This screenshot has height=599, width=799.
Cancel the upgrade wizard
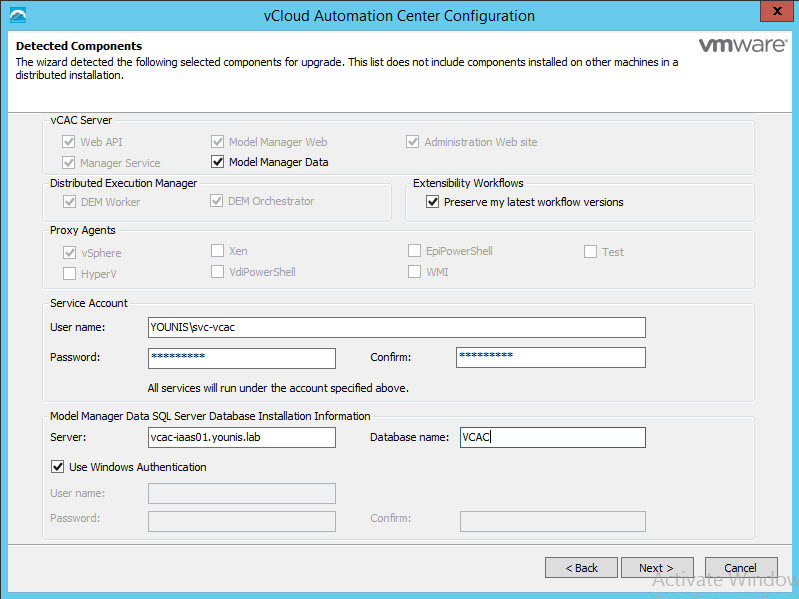(740, 568)
